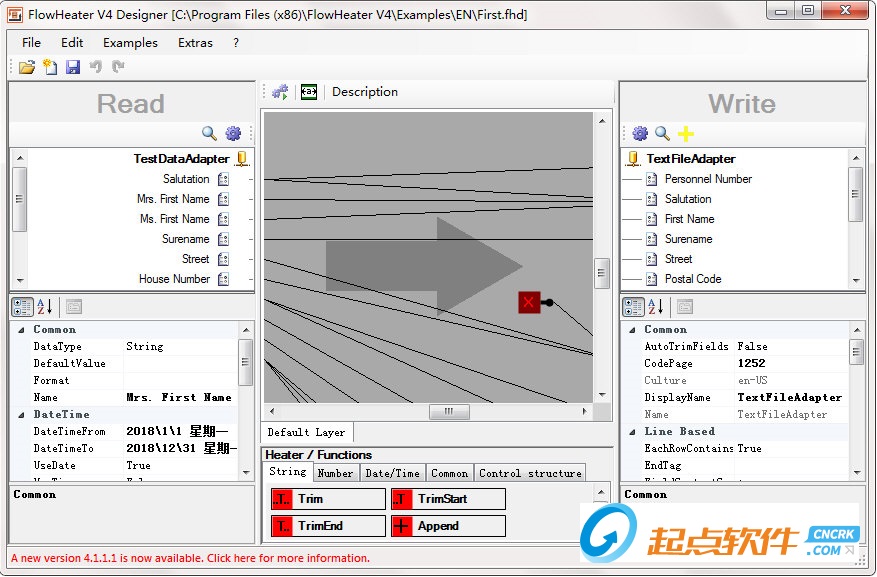Click the Personnel Number field icon
The image size is (877, 577).
coord(651,179)
